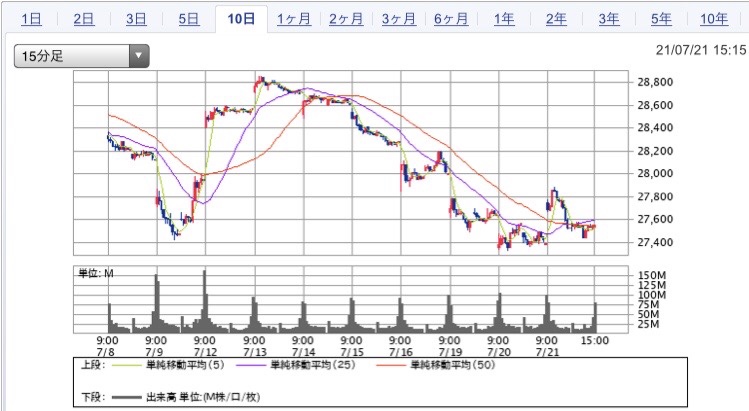This screenshot has height=411, width=749.
Task: Click the 50M volume axis label
Action: tap(648, 314)
